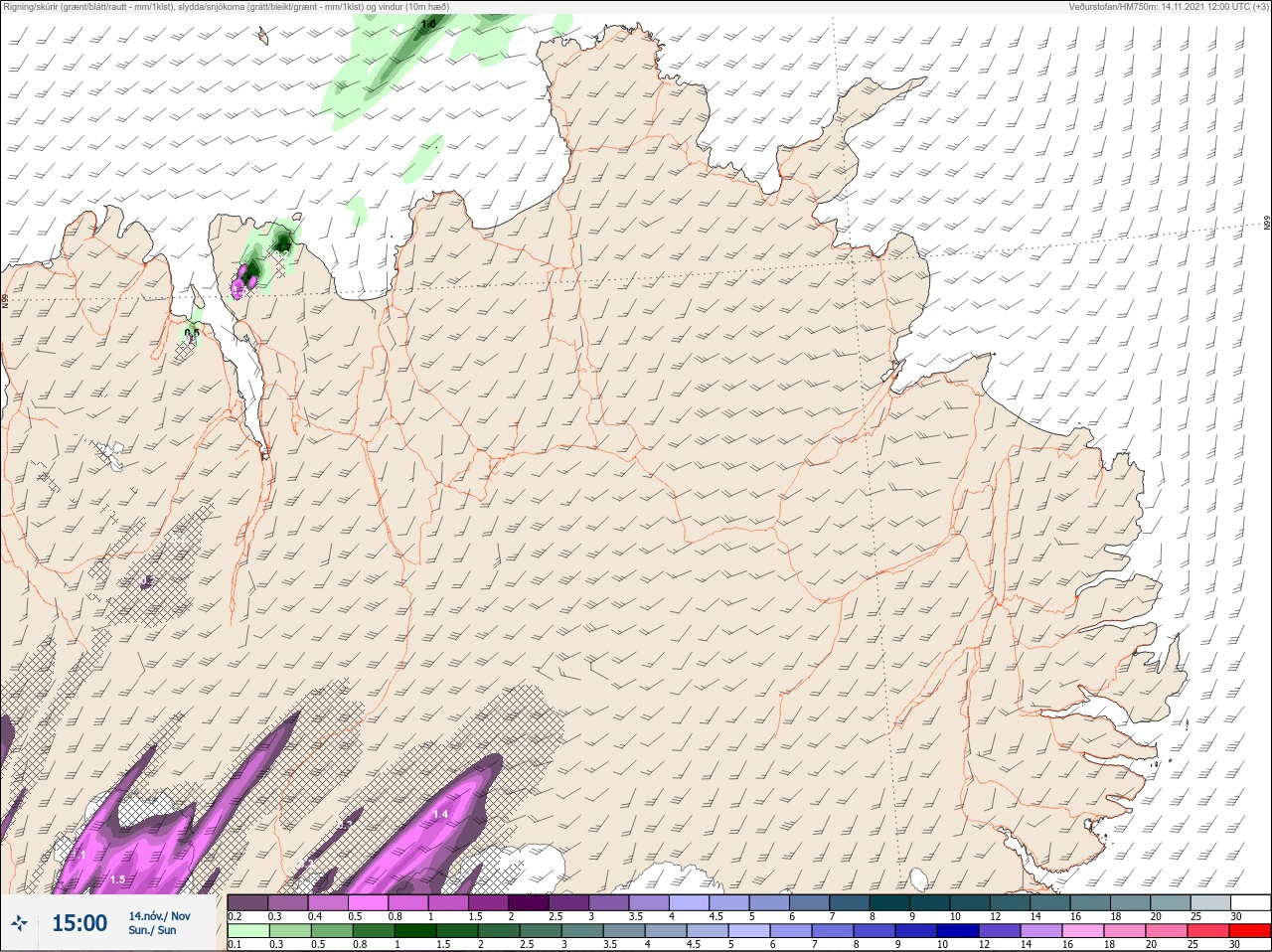Click the 'Sun./ Sun' weekday label

pos(152,930)
